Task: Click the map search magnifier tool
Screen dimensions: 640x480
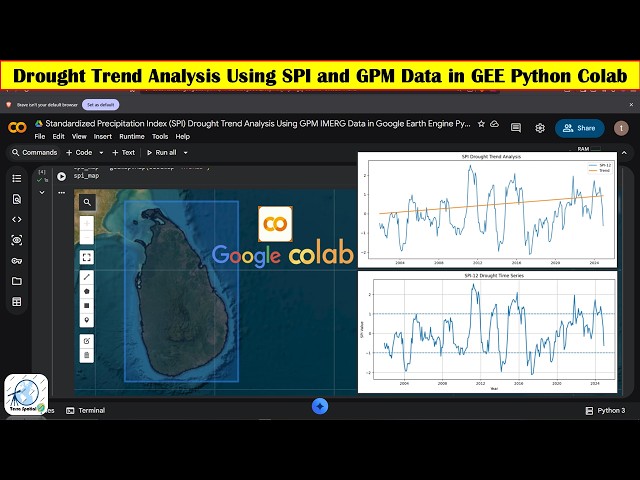Action: click(87, 202)
